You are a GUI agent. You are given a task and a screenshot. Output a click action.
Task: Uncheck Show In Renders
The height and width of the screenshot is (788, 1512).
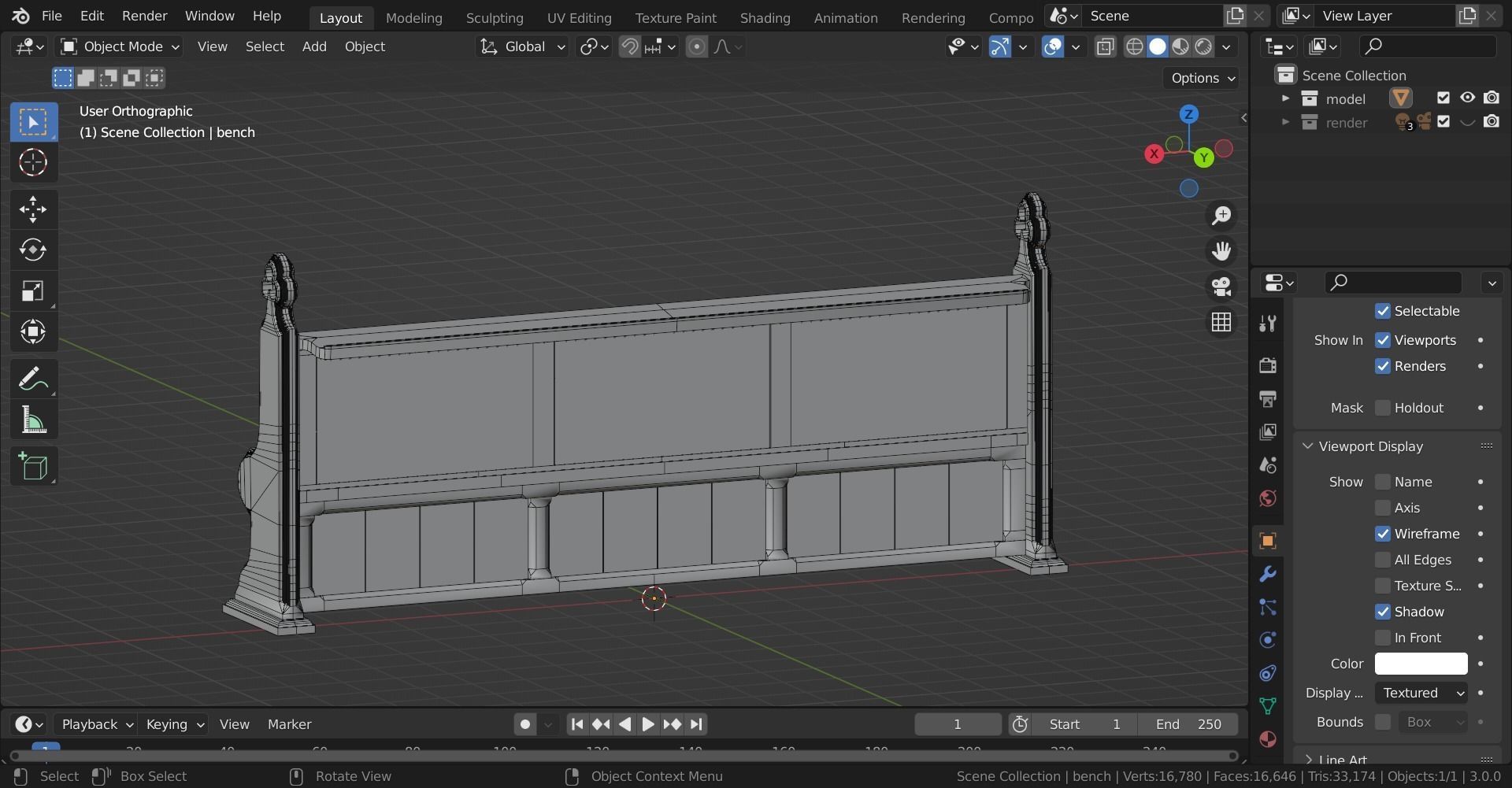point(1383,366)
